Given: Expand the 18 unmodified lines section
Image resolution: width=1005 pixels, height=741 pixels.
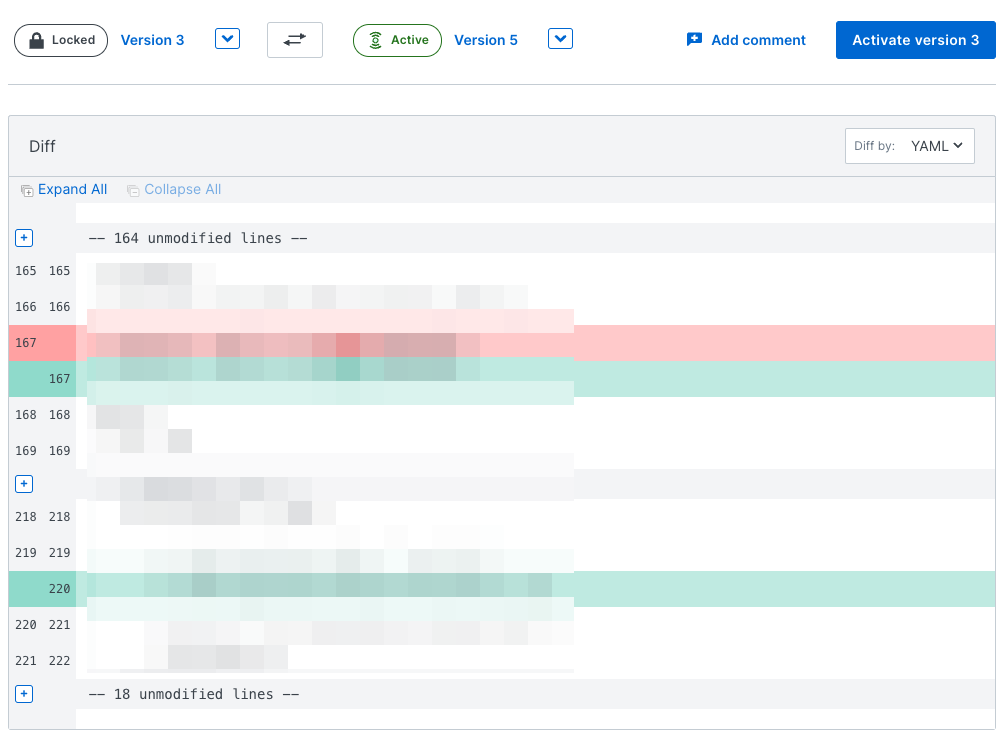Looking at the screenshot, I should [x=25, y=694].
